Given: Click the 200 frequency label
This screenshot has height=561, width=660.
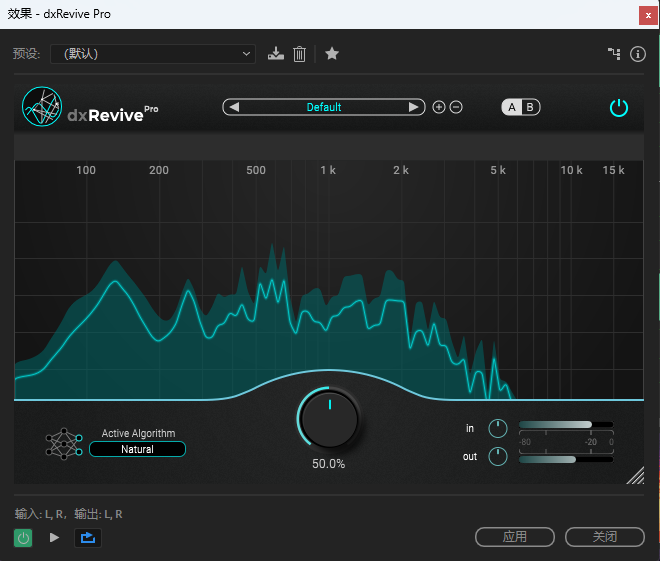Looking at the screenshot, I should (159, 170).
